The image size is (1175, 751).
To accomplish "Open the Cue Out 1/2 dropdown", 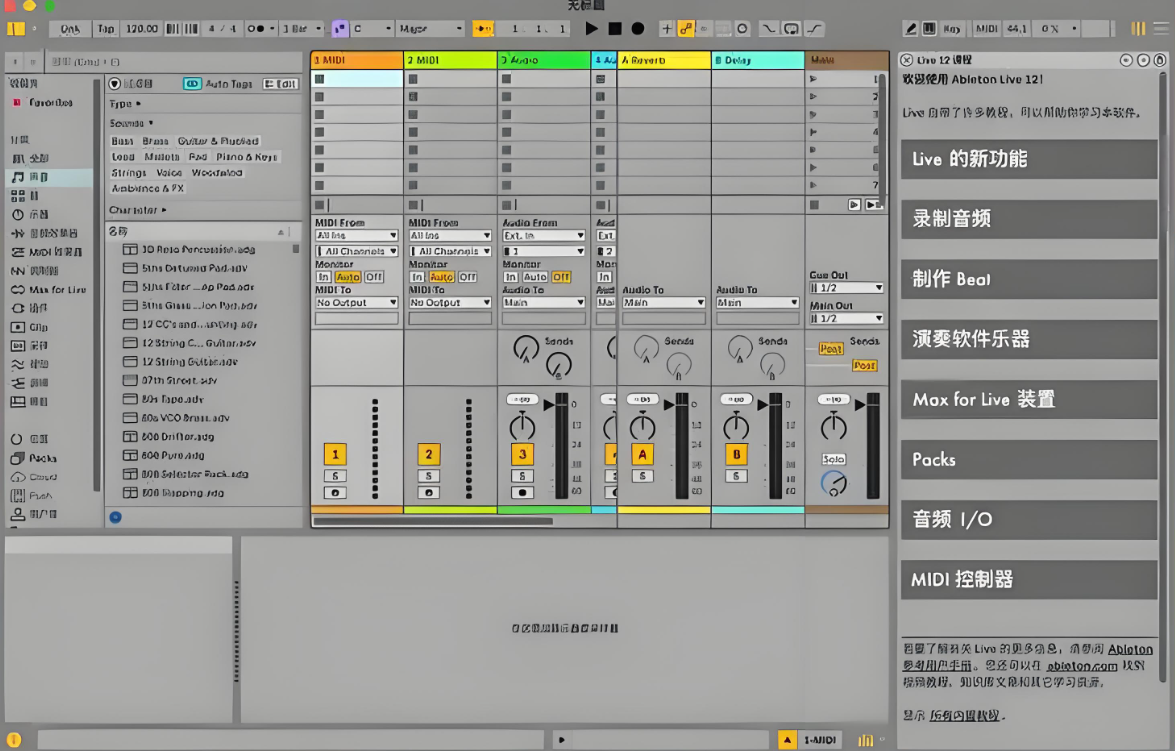I will click(846, 288).
